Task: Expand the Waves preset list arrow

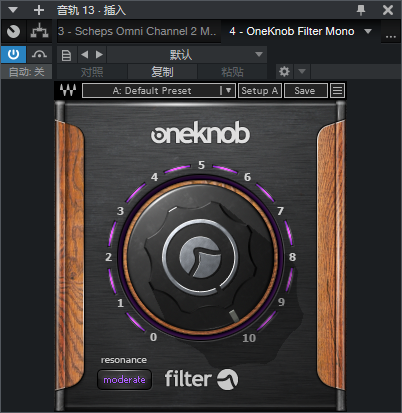Action: pos(228,90)
